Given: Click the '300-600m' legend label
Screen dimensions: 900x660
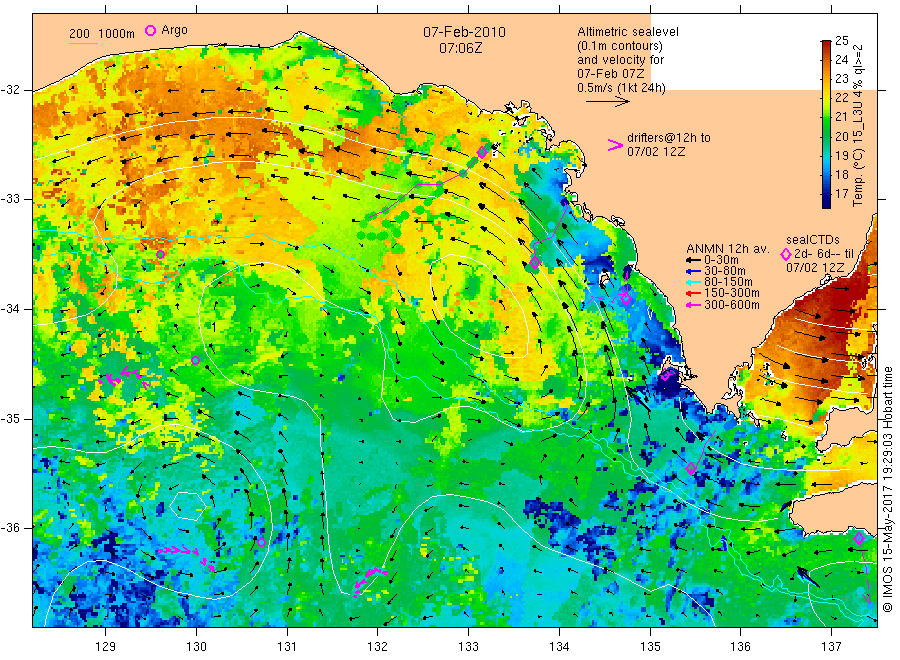Looking at the screenshot, I should (732, 305).
